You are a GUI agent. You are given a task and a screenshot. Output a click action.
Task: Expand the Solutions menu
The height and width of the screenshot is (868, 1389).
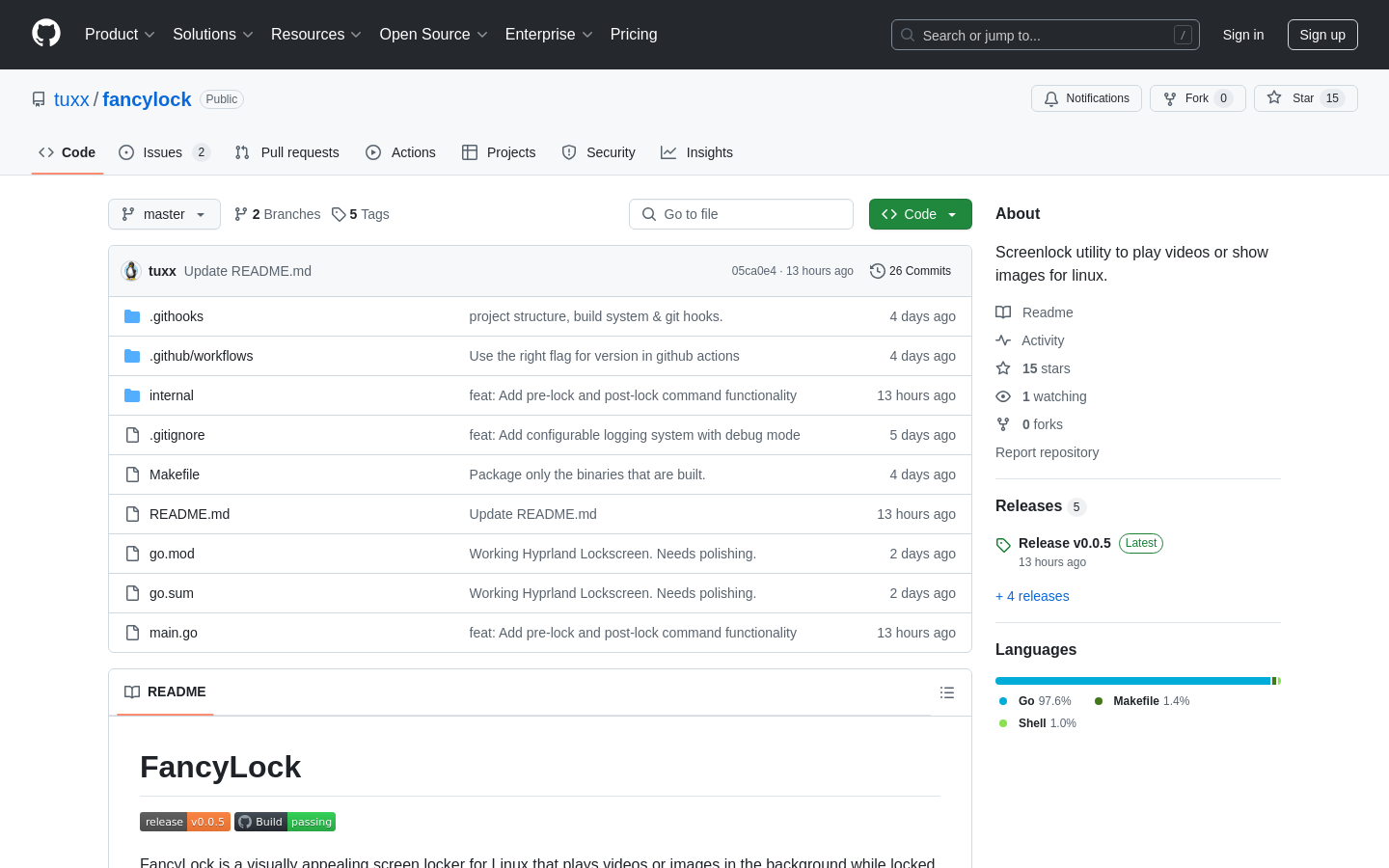pos(213,35)
